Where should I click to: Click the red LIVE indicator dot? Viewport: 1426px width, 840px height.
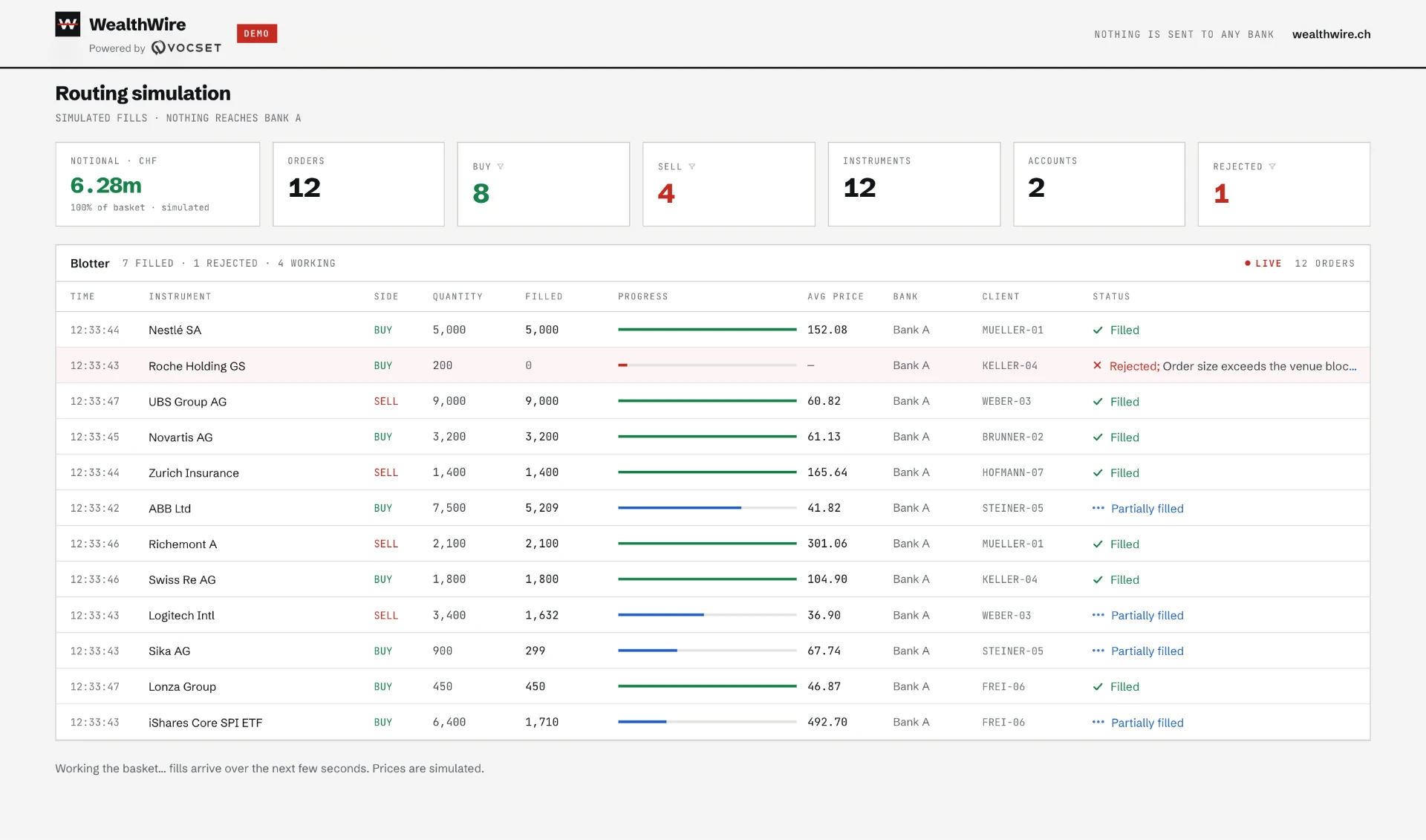click(1248, 263)
